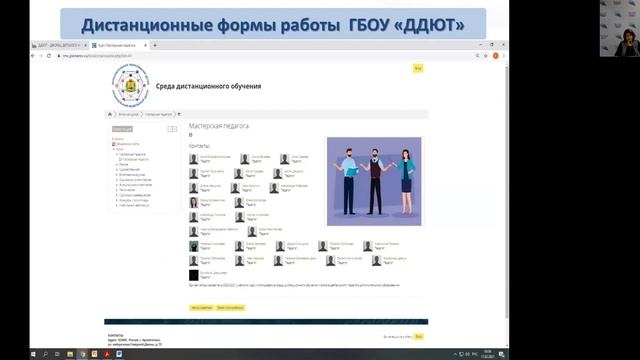Open File Explorer from the taskbar
Image resolution: width=640 pixels, height=360 pixels.
[x=70, y=354]
